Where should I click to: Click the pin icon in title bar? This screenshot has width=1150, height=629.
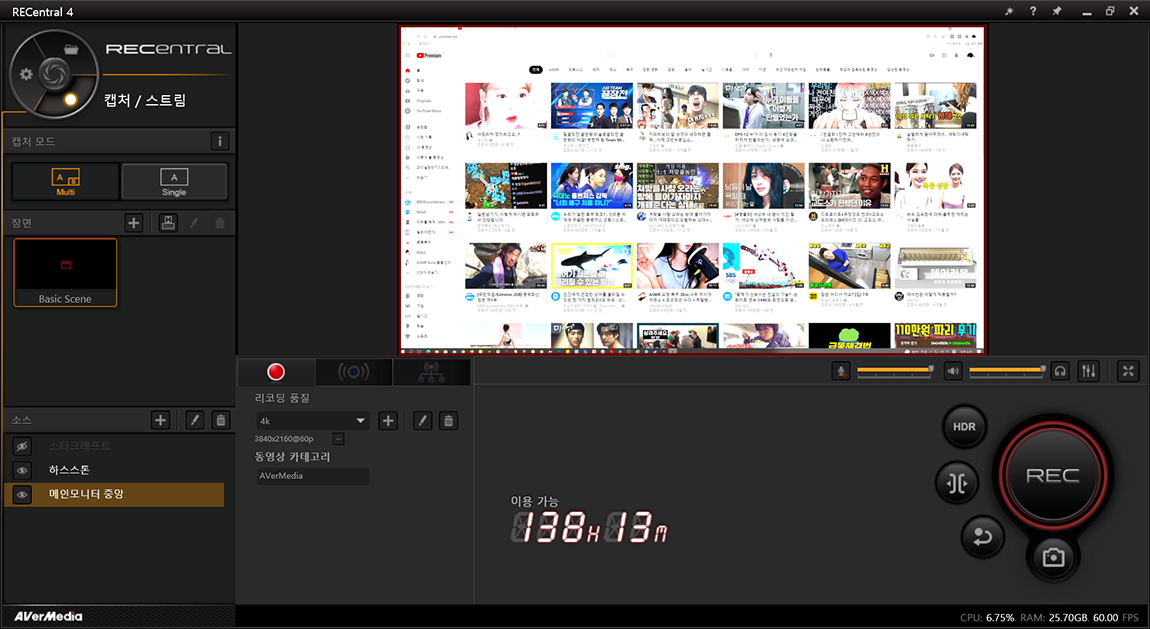click(x=1057, y=12)
